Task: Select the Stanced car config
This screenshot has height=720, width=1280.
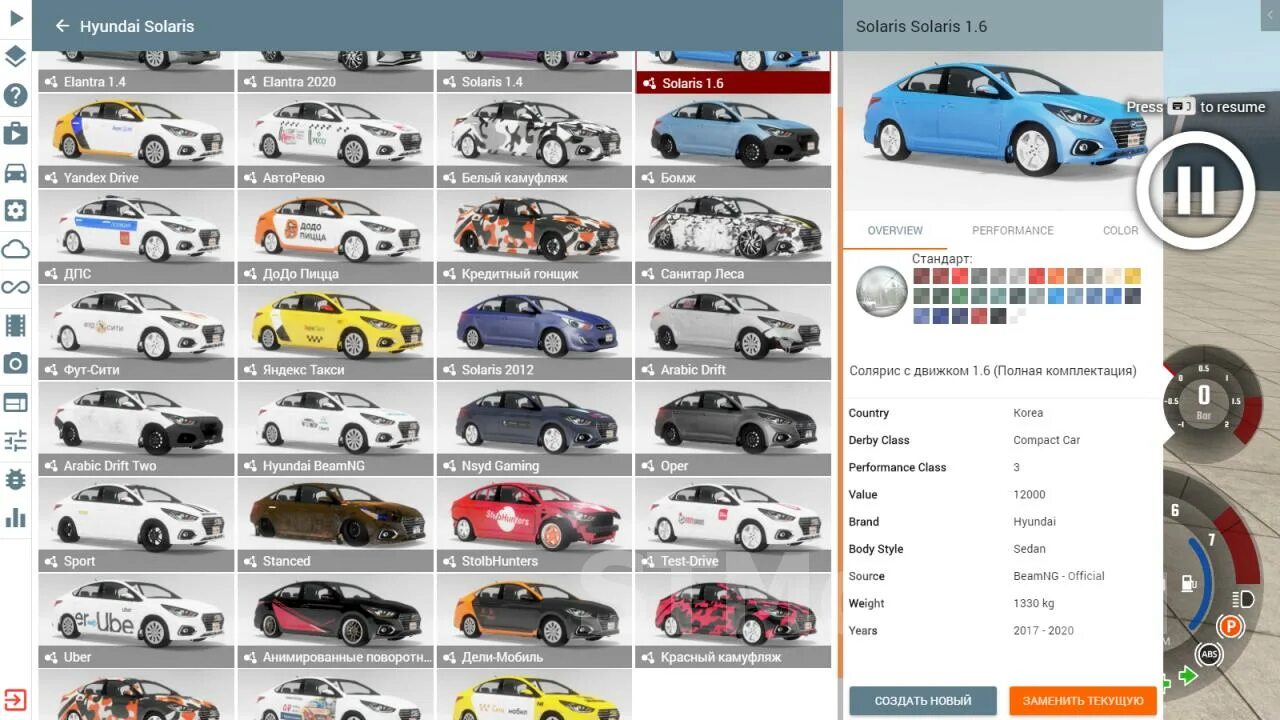Action: [x=335, y=525]
